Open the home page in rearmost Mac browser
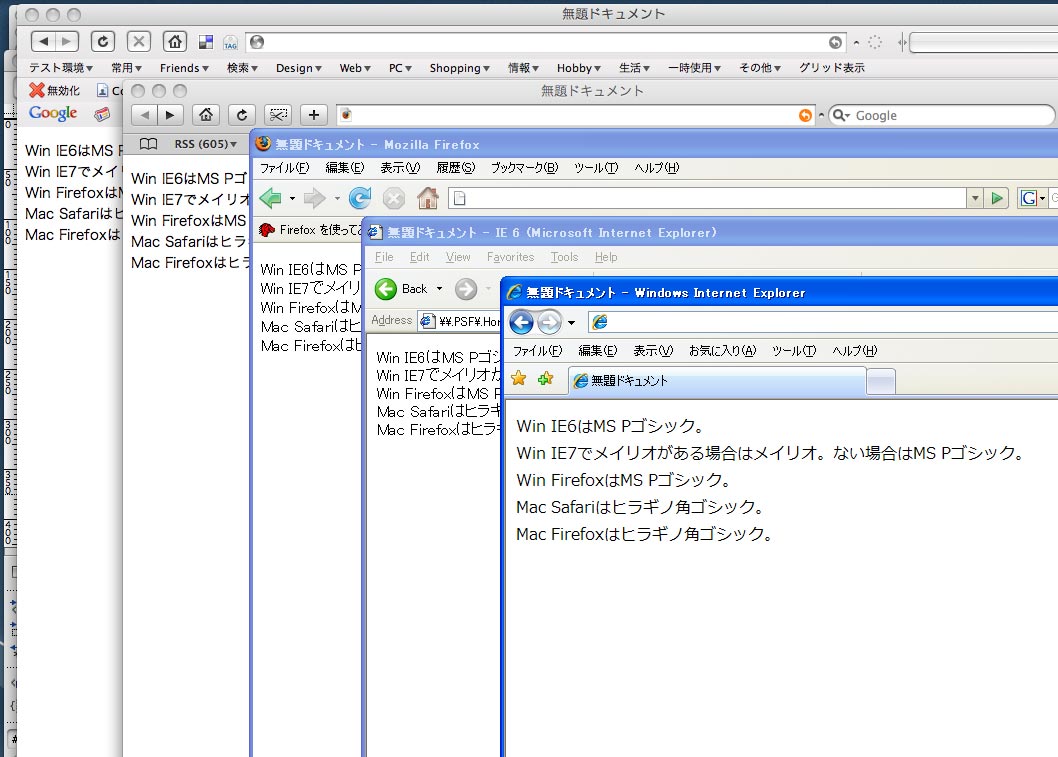 pyautogui.click(x=175, y=42)
